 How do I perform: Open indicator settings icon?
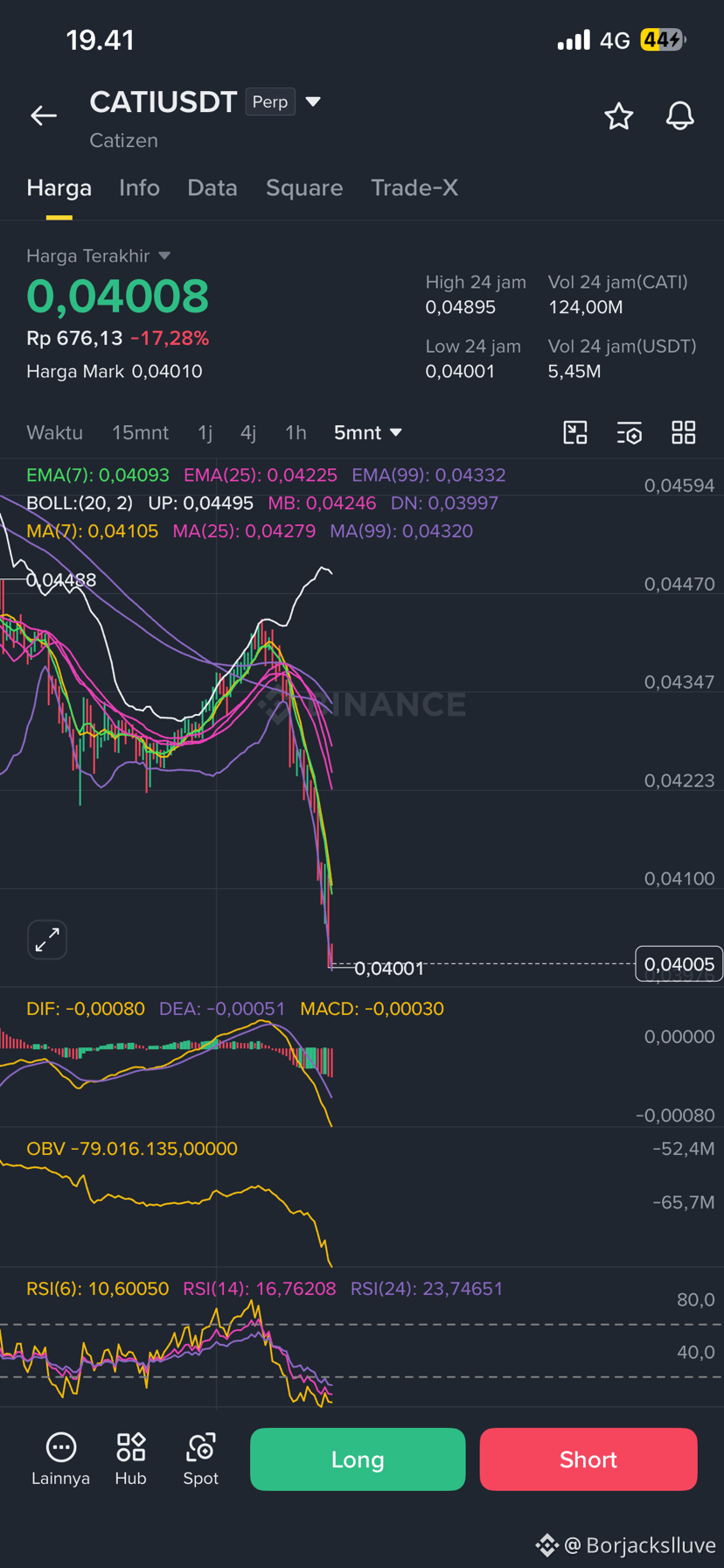pyautogui.click(x=630, y=432)
